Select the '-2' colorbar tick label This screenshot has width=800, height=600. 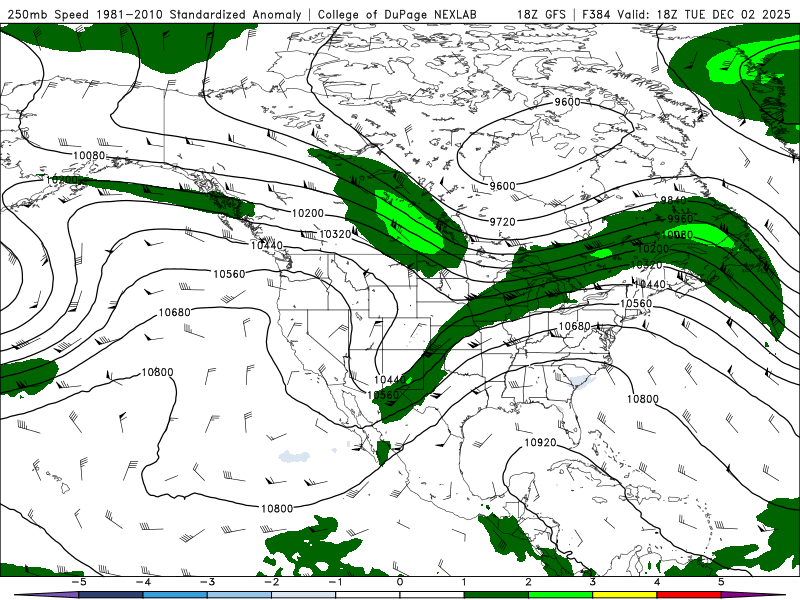coord(271,582)
